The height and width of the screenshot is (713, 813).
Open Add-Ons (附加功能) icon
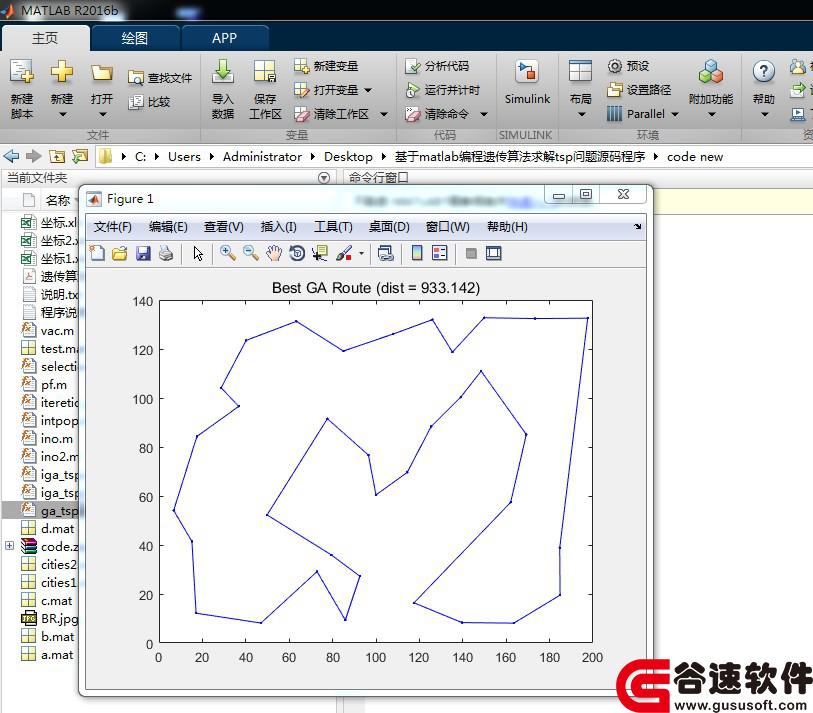[711, 72]
